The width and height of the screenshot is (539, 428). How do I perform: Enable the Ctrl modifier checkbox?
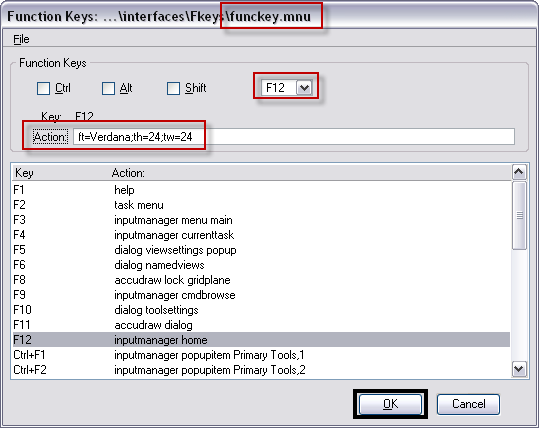[x=43, y=88]
